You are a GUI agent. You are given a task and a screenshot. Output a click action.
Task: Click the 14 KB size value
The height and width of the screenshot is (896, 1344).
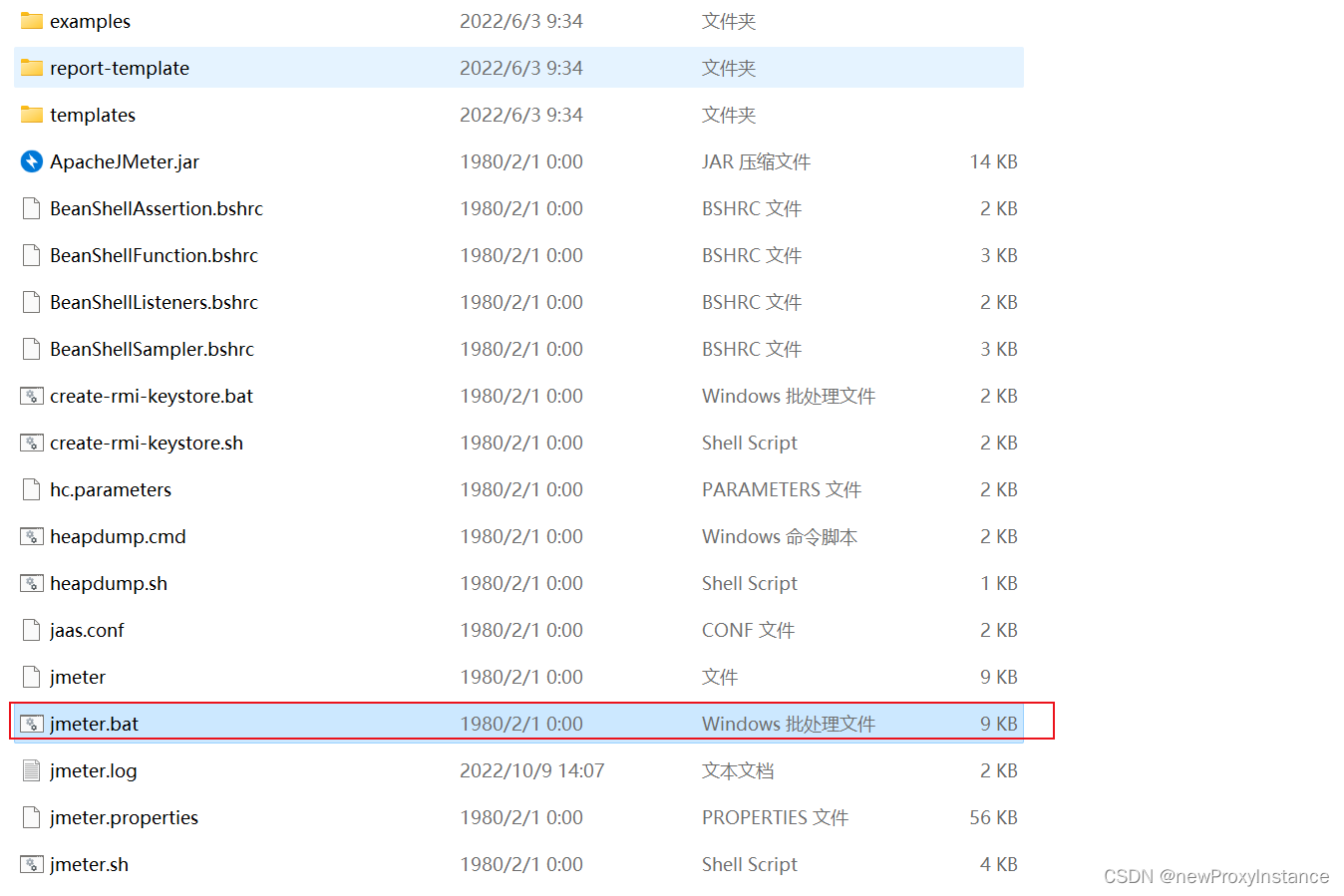[x=993, y=161]
